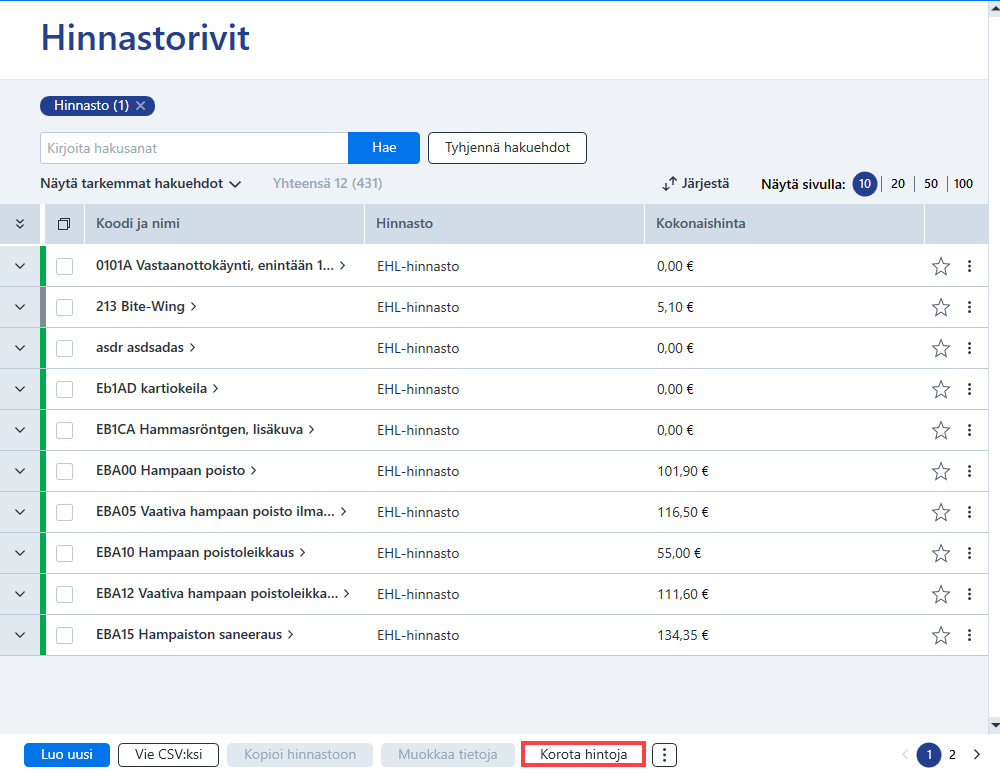Show 50 rows per page

pos(931,184)
